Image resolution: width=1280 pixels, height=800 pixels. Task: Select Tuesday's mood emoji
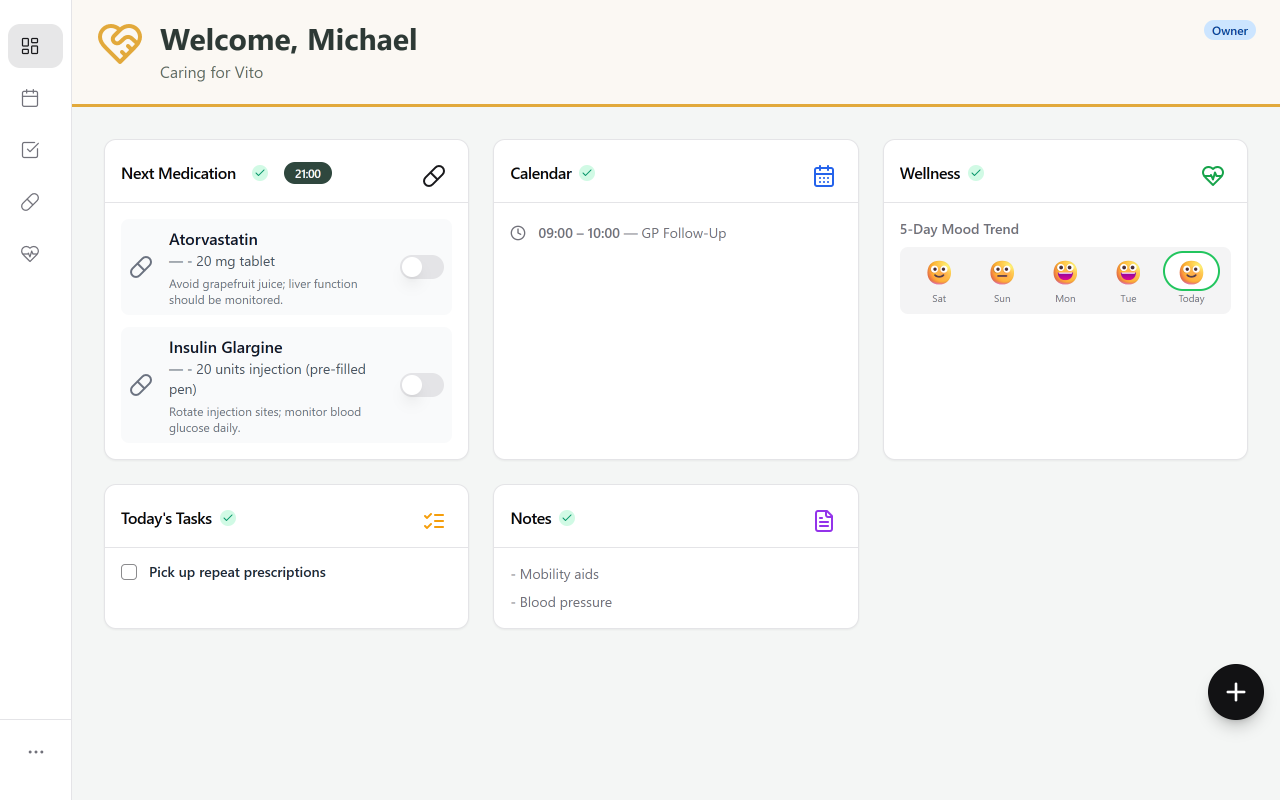tap(1128, 272)
